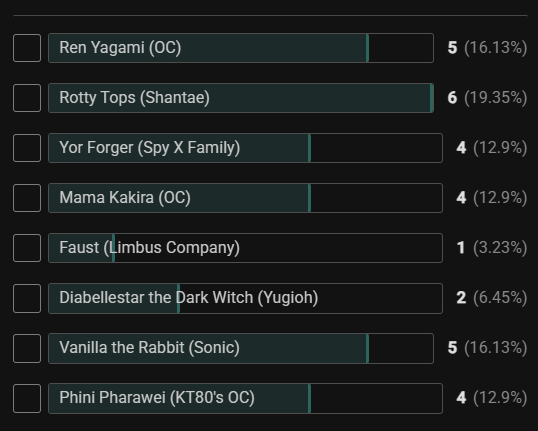Screen dimensions: 538x431
Task: Click the 2 (6.45%) vote count
Action: pos(492,298)
